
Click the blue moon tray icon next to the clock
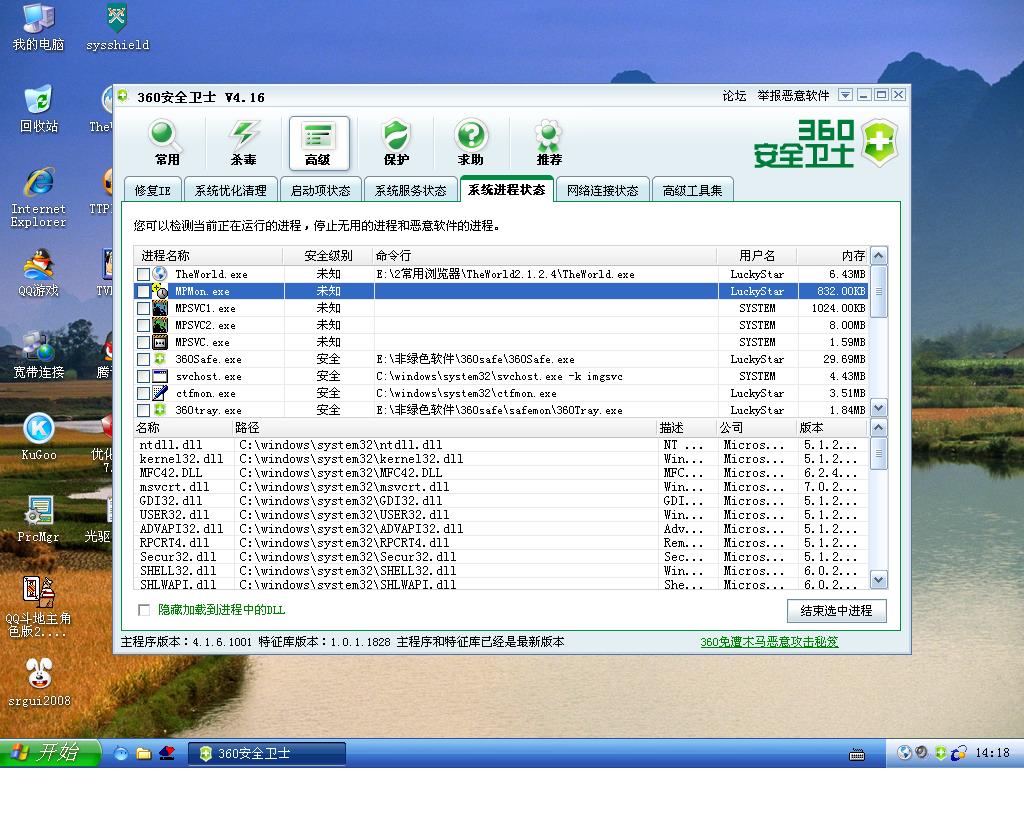tap(958, 753)
